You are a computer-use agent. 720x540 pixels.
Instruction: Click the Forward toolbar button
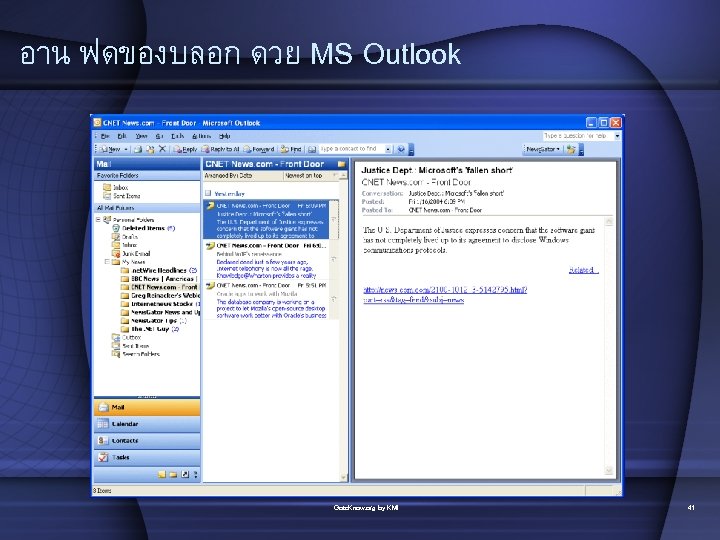[259, 149]
